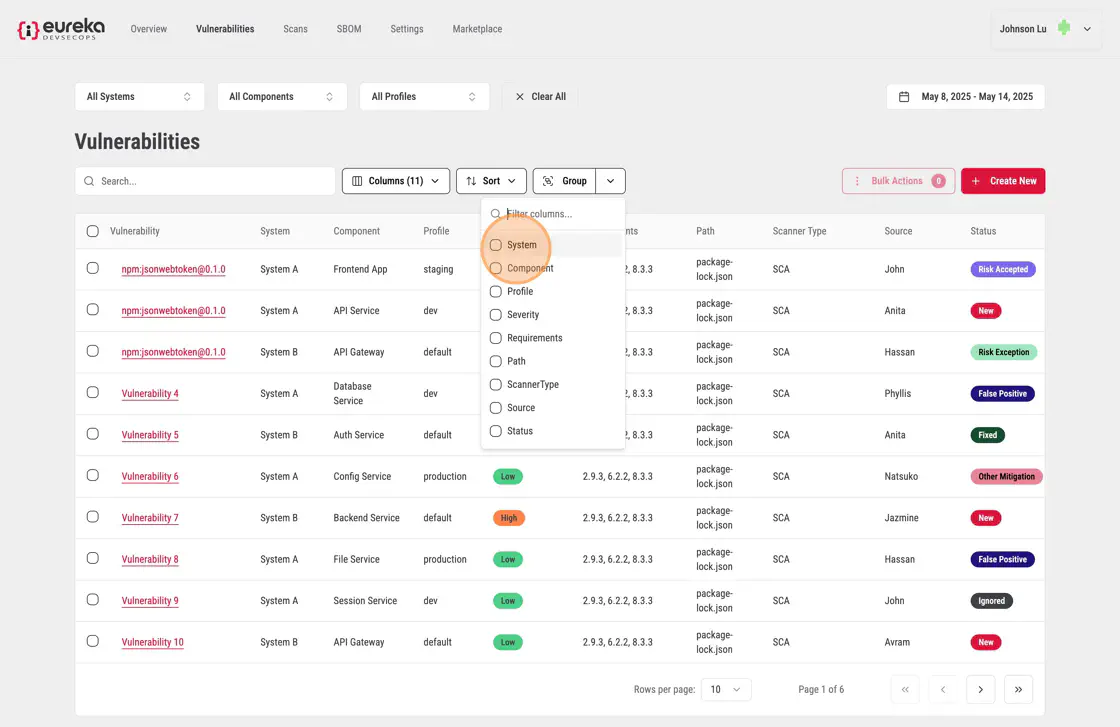The height and width of the screenshot is (727, 1120).
Task: Switch to the SBOM tab
Action: [x=350, y=29]
